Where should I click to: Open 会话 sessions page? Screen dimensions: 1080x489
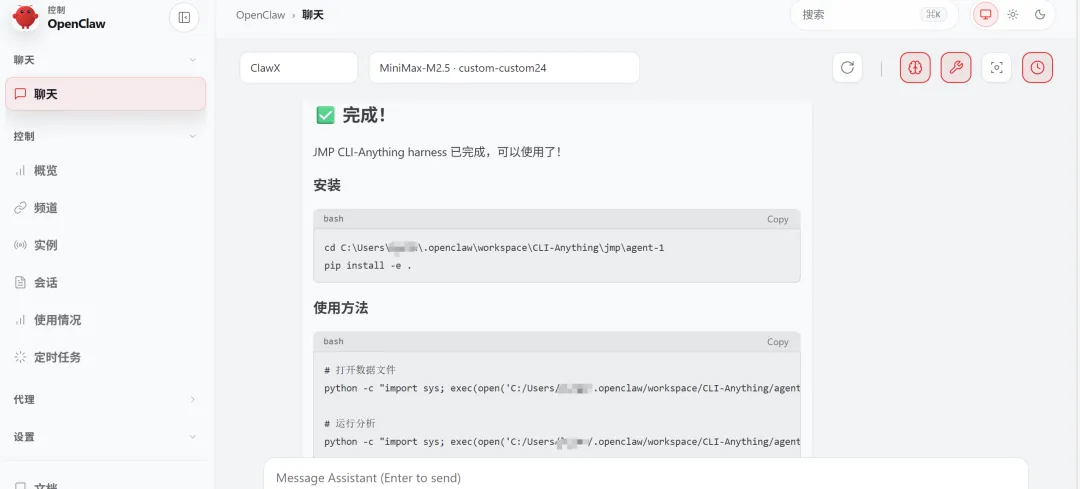[x=105, y=282]
